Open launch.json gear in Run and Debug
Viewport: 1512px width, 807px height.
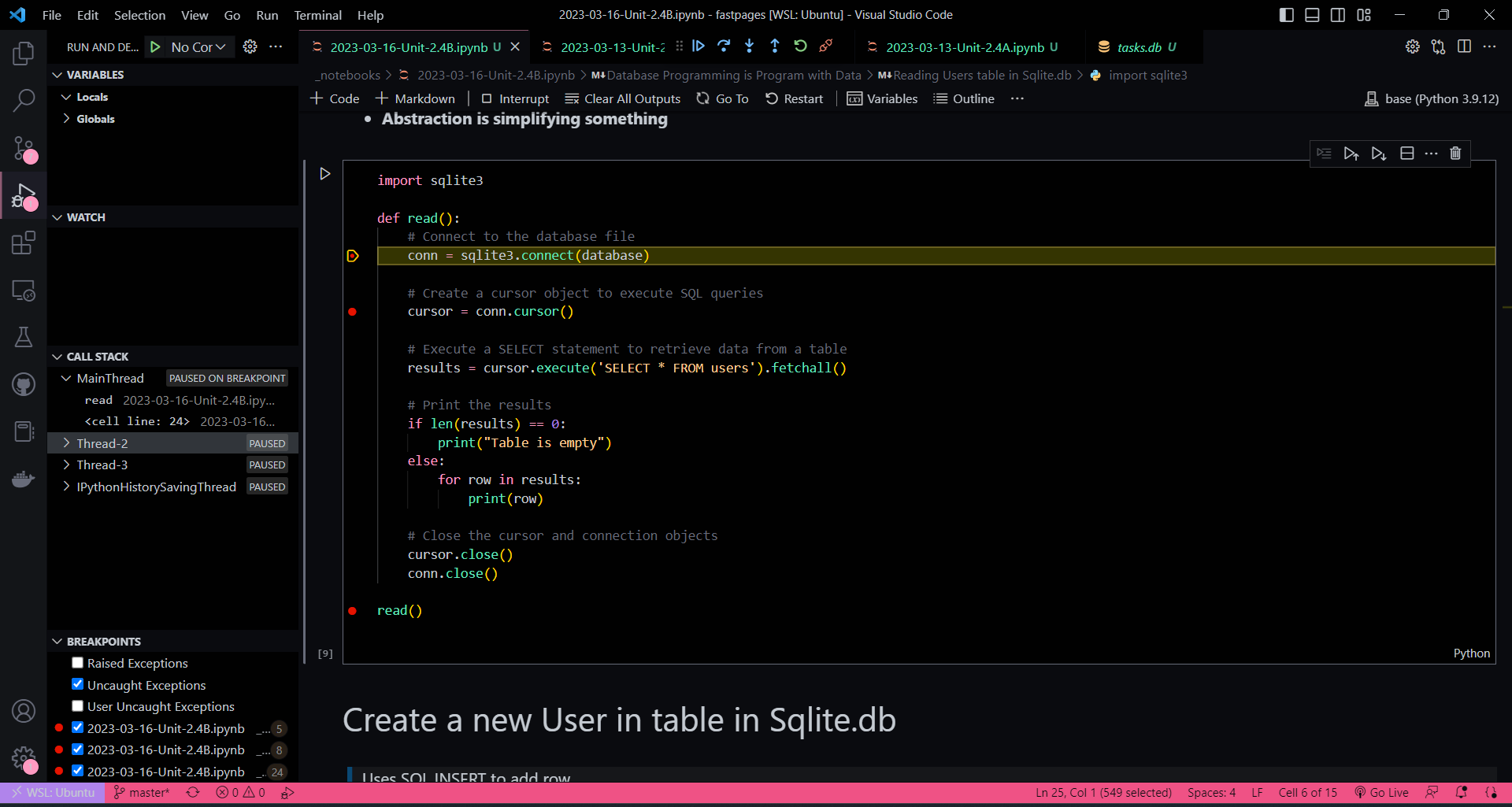click(x=250, y=47)
